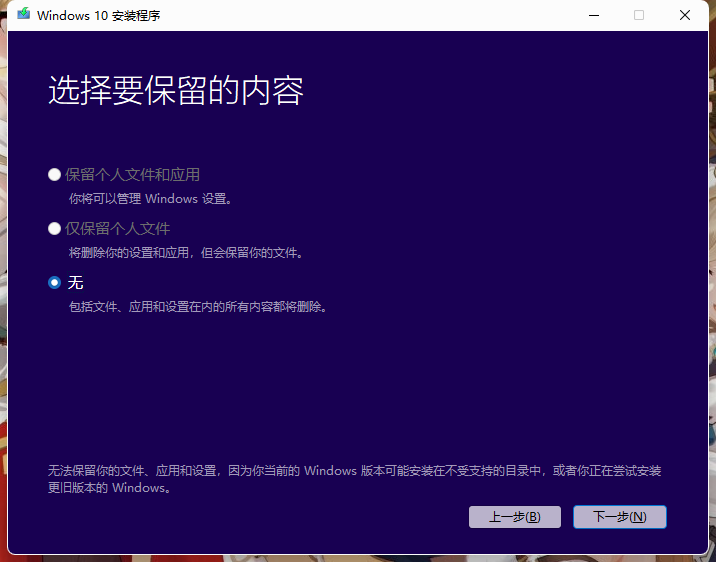Select the 仅保留个人文件 radio button
The width and height of the screenshot is (716, 562).
54,229
